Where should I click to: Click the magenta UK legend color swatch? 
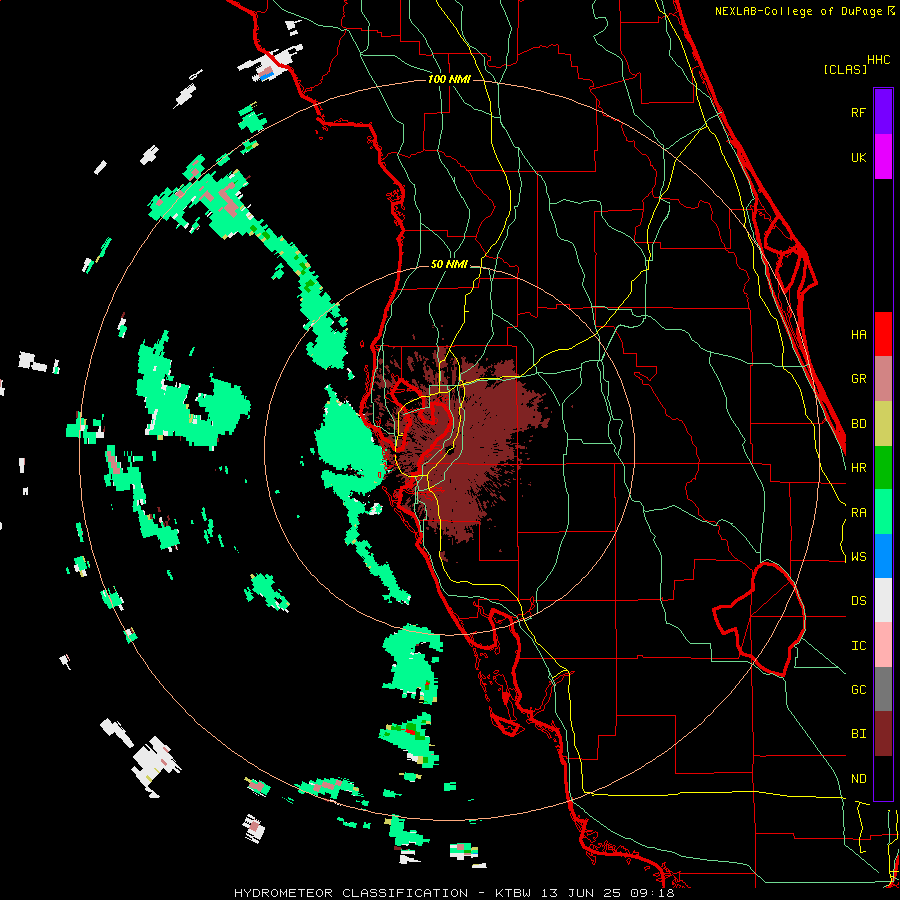(x=883, y=157)
